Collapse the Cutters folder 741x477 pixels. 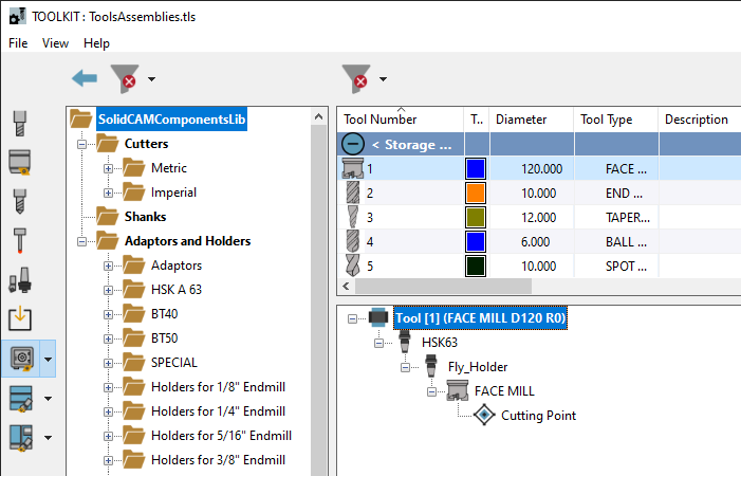(x=82, y=144)
